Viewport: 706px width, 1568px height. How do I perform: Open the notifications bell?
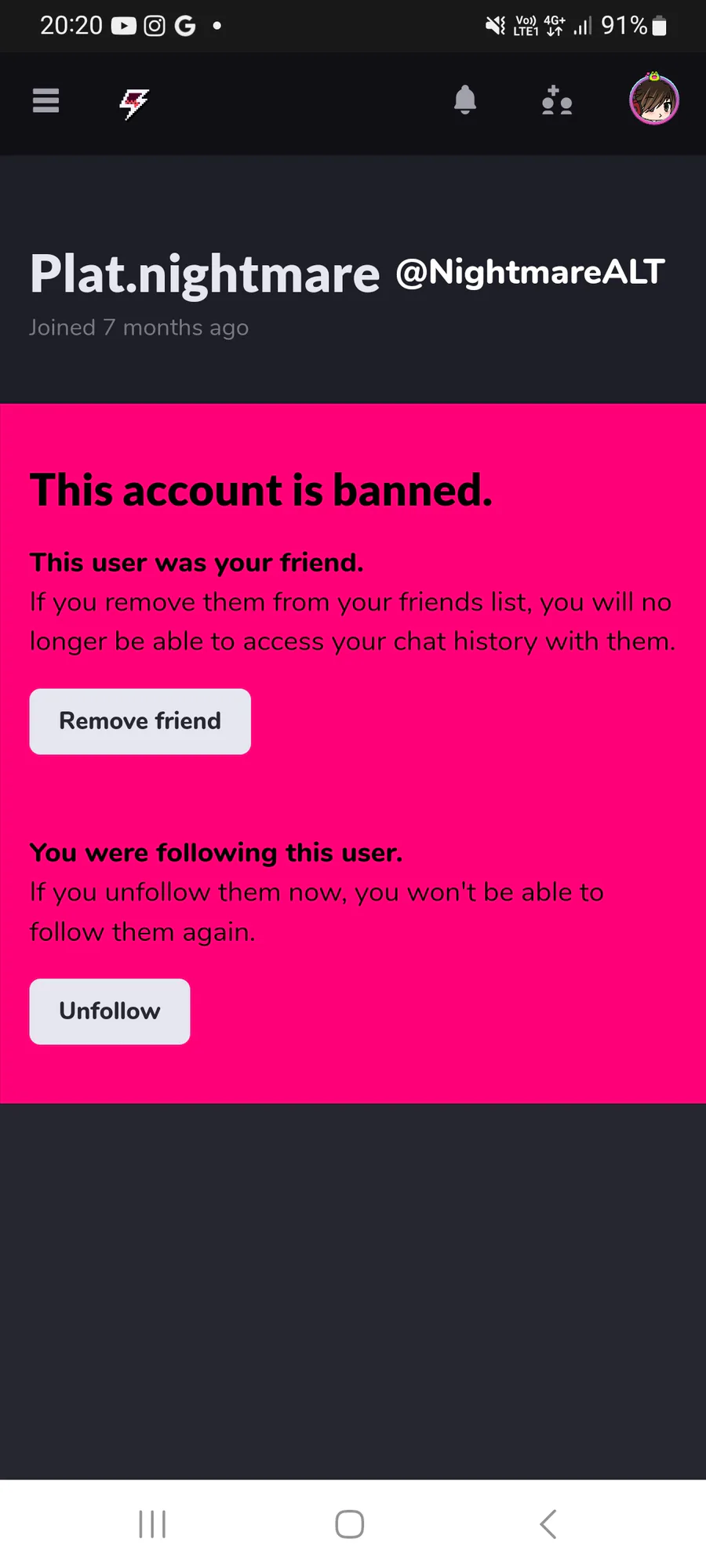click(x=465, y=100)
